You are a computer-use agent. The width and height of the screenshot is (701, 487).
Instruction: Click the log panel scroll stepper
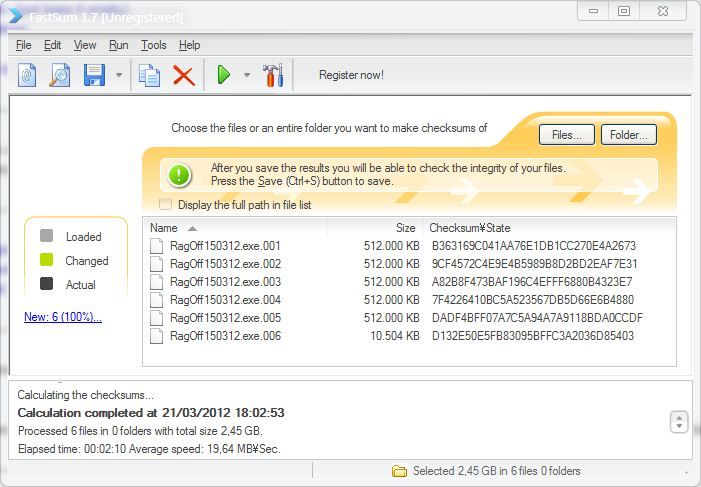tap(679, 422)
